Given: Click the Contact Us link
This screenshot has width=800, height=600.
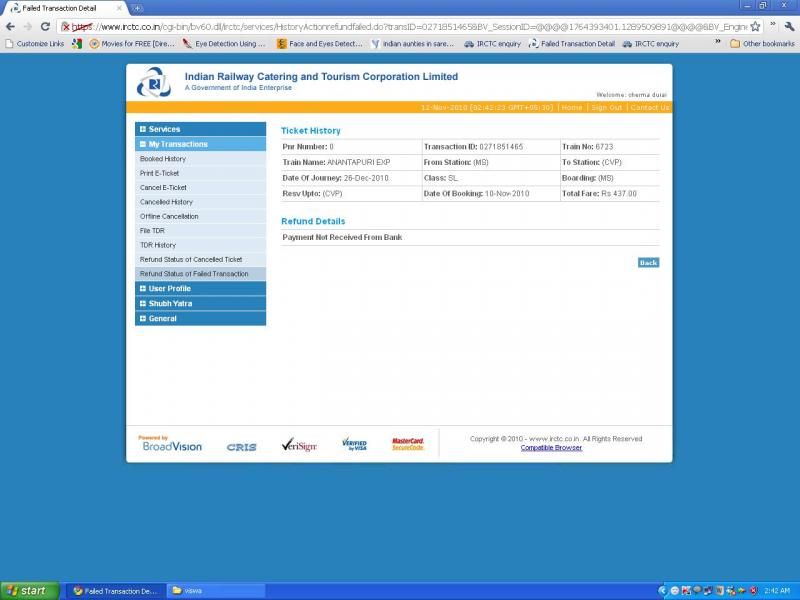Looking at the screenshot, I should pyautogui.click(x=649, y=108).
